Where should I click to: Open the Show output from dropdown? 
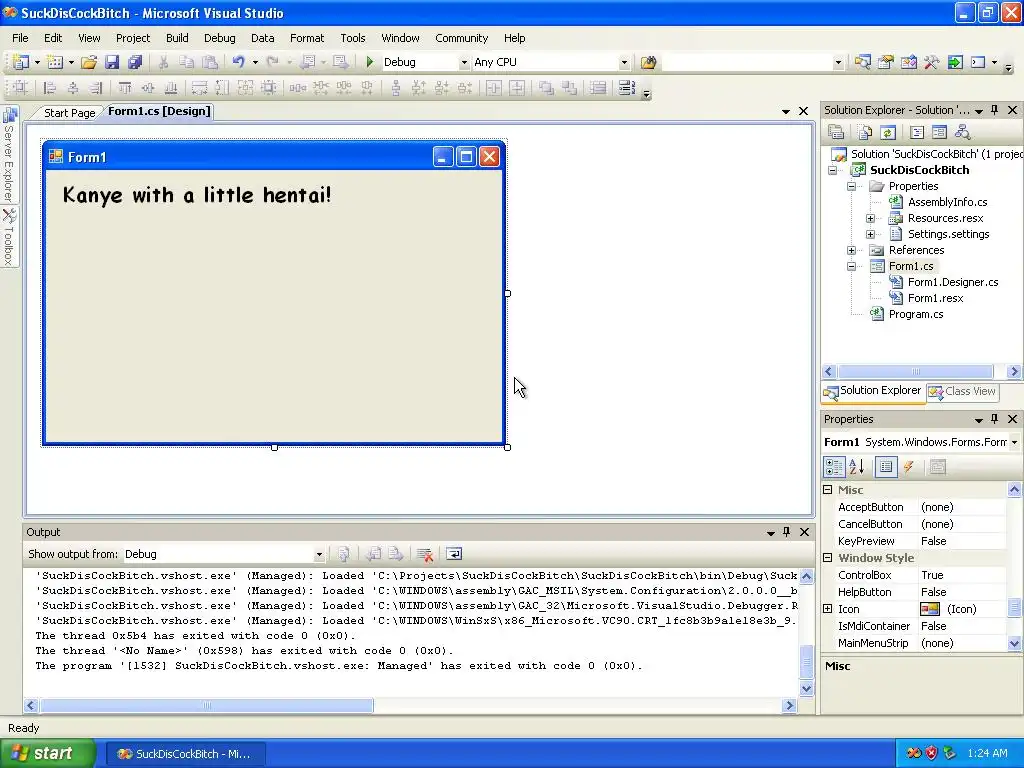[x=319, y=554]
